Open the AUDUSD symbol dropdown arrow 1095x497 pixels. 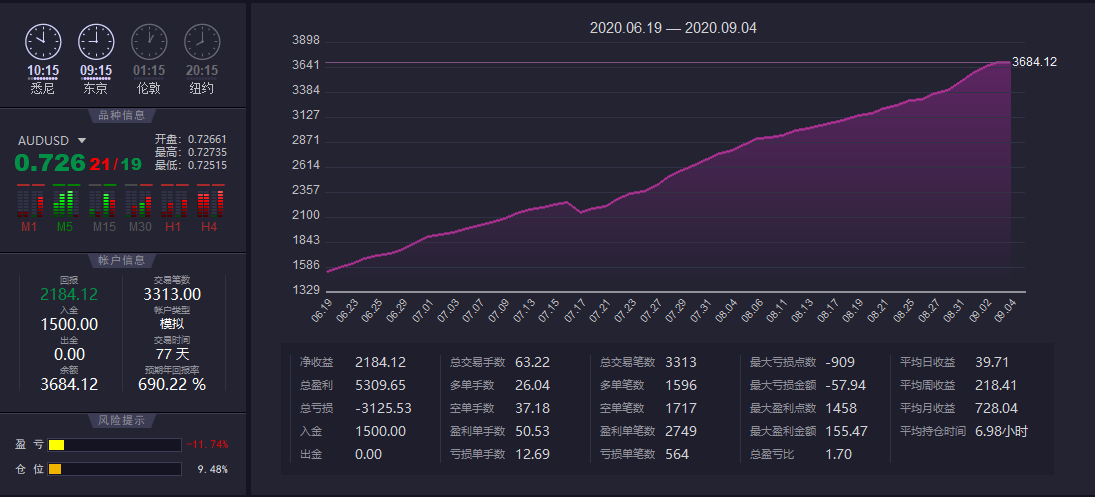(x=82, y=141)
